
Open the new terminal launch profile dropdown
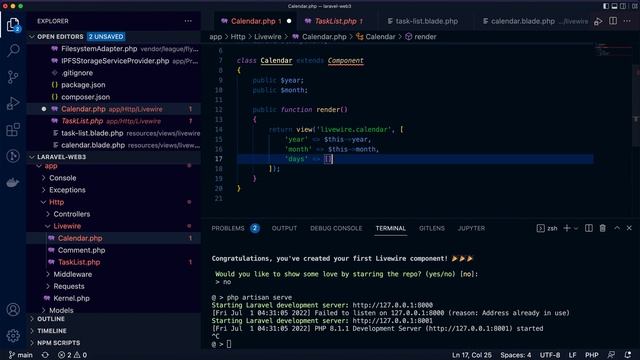pos(576,229)
